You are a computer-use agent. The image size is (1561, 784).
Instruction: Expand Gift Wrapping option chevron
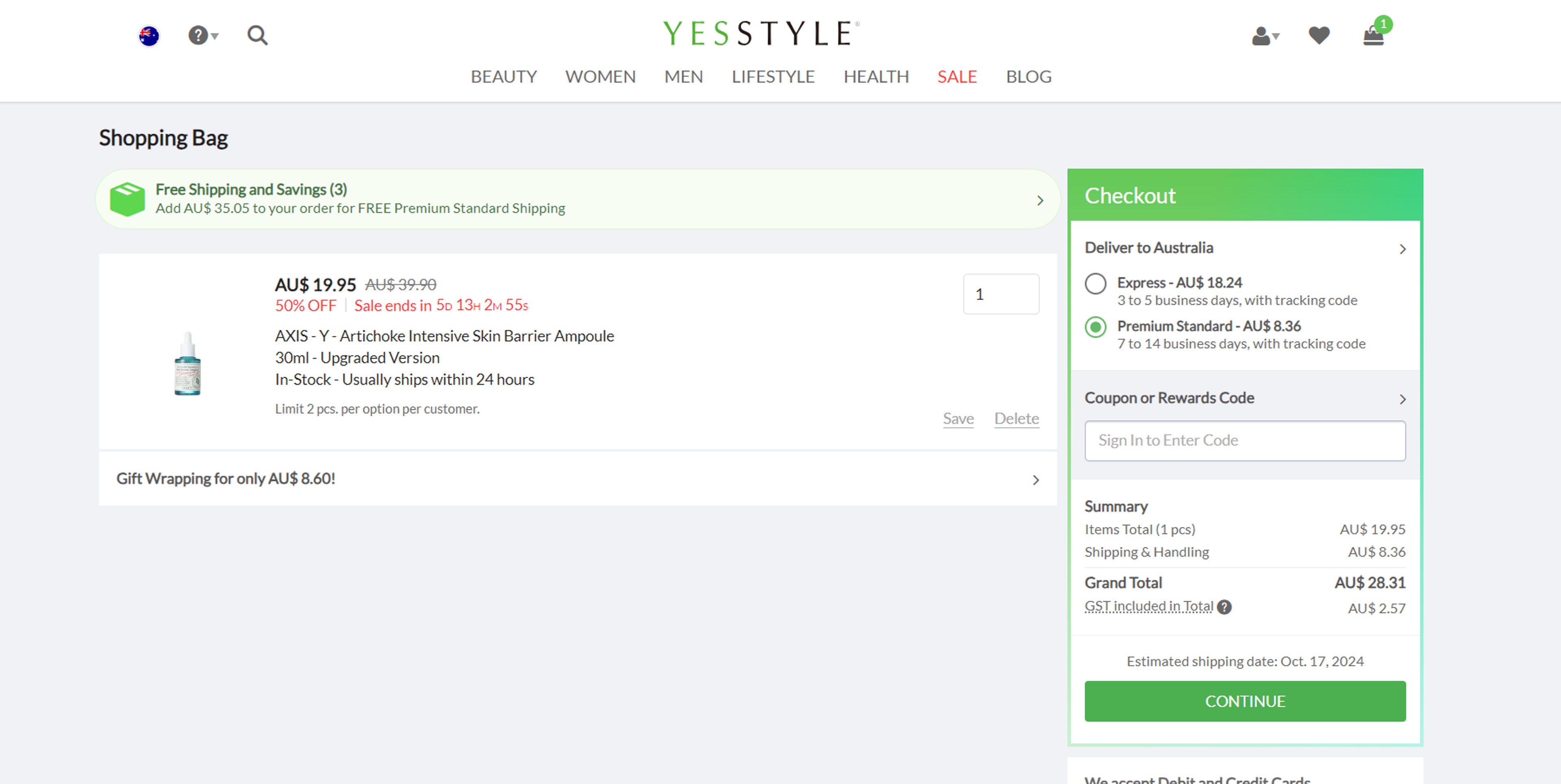[x=1036, y=480]
